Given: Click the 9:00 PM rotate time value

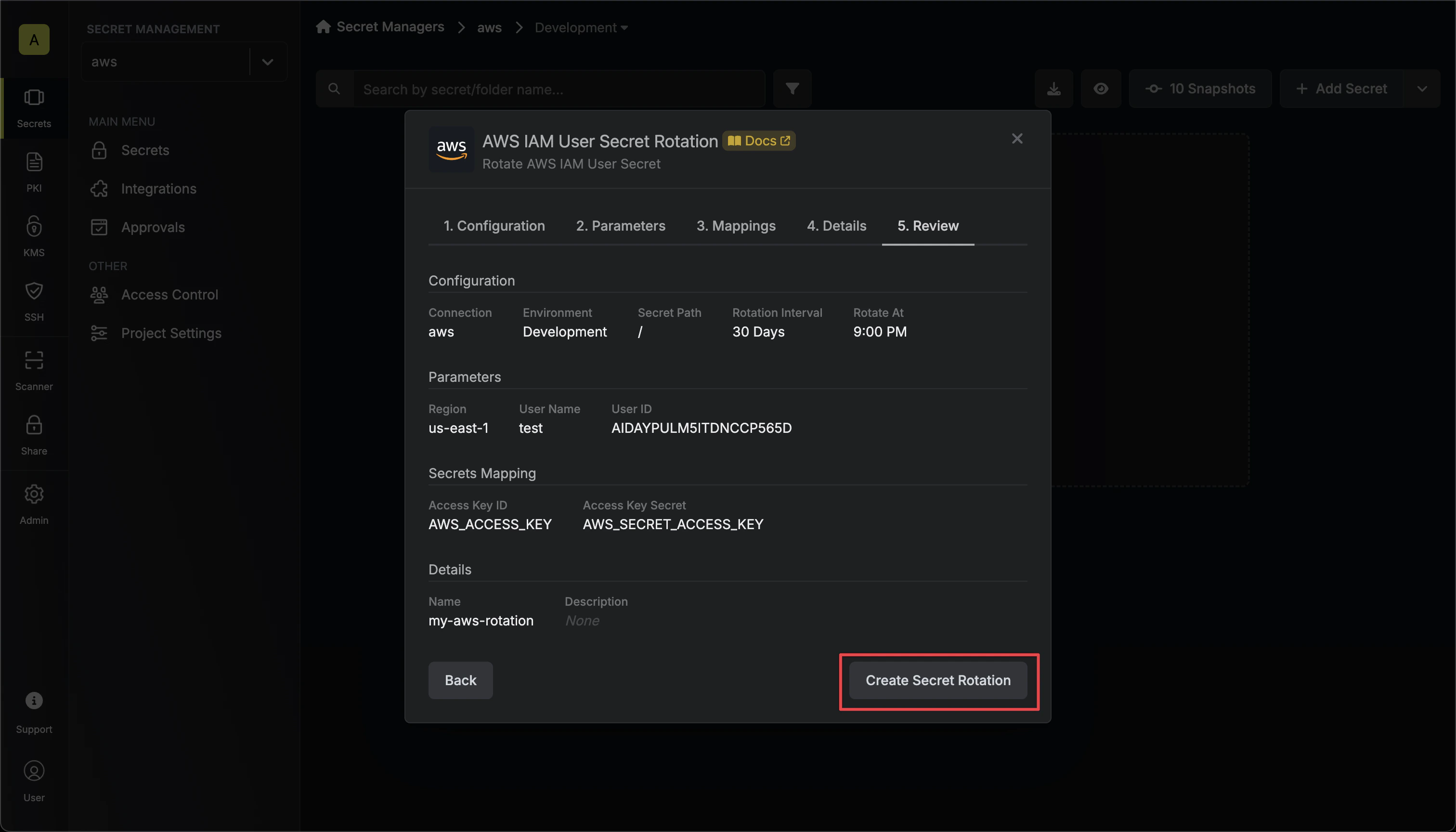Looking at the screenshot, I should pyautogui.click(x=880, y=331).
